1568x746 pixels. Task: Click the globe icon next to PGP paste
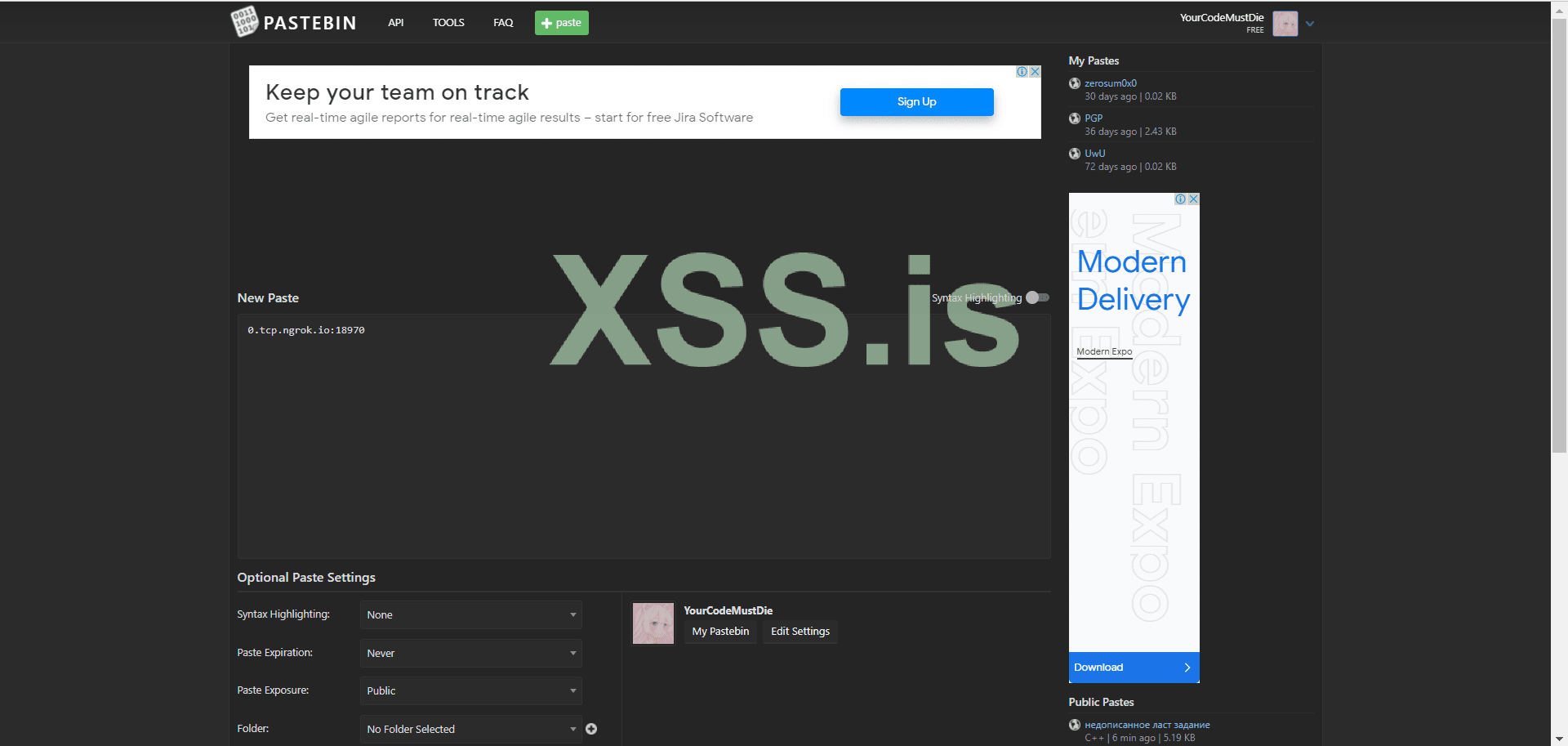1075,118
